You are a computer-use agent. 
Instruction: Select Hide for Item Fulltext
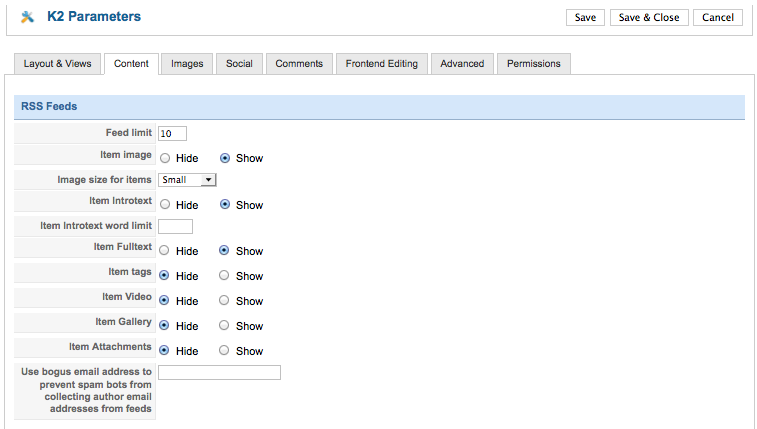[x=164, y=250]
